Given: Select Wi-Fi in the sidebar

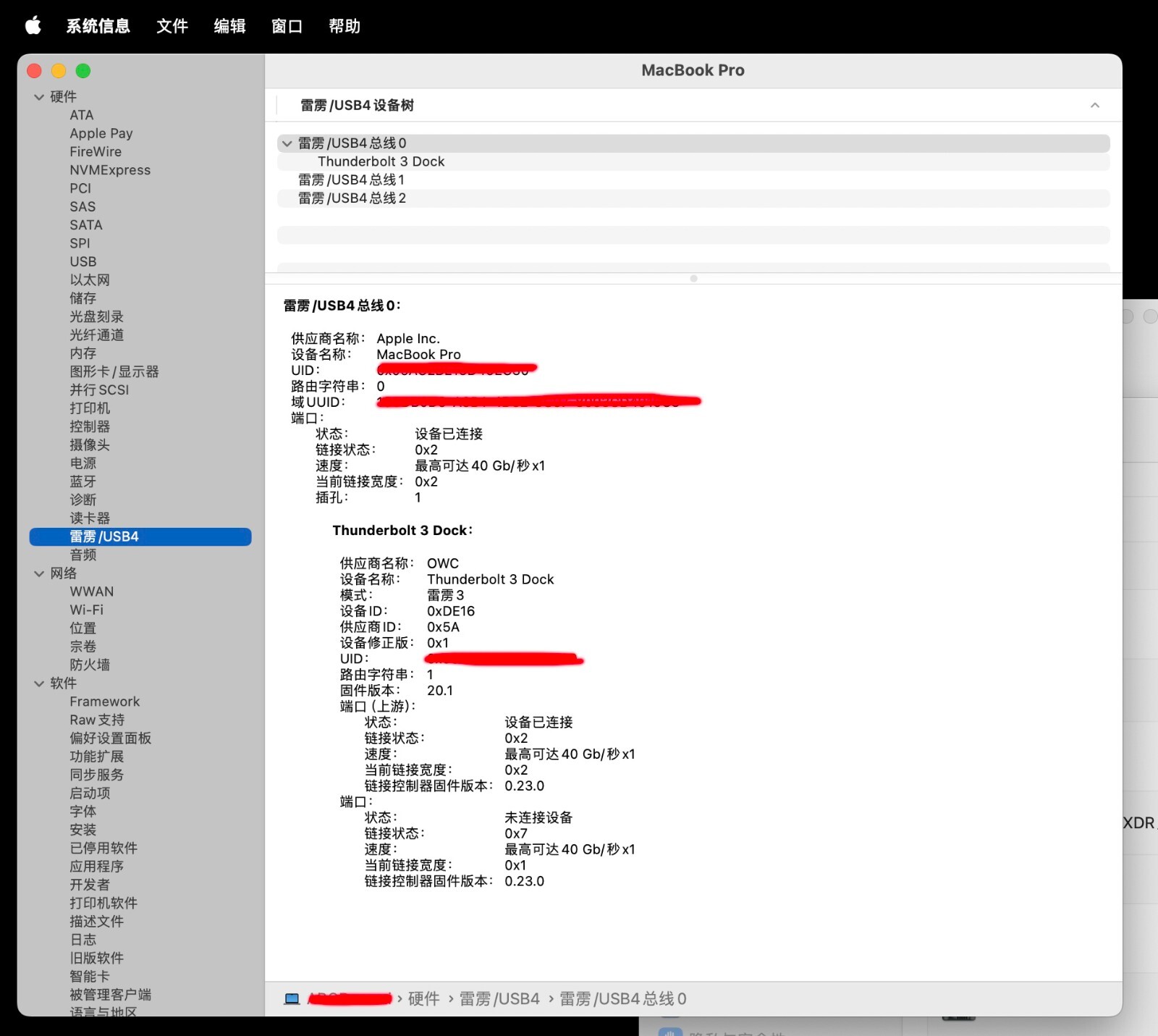Looking at the screenshot, I should [x=87, y=610].
